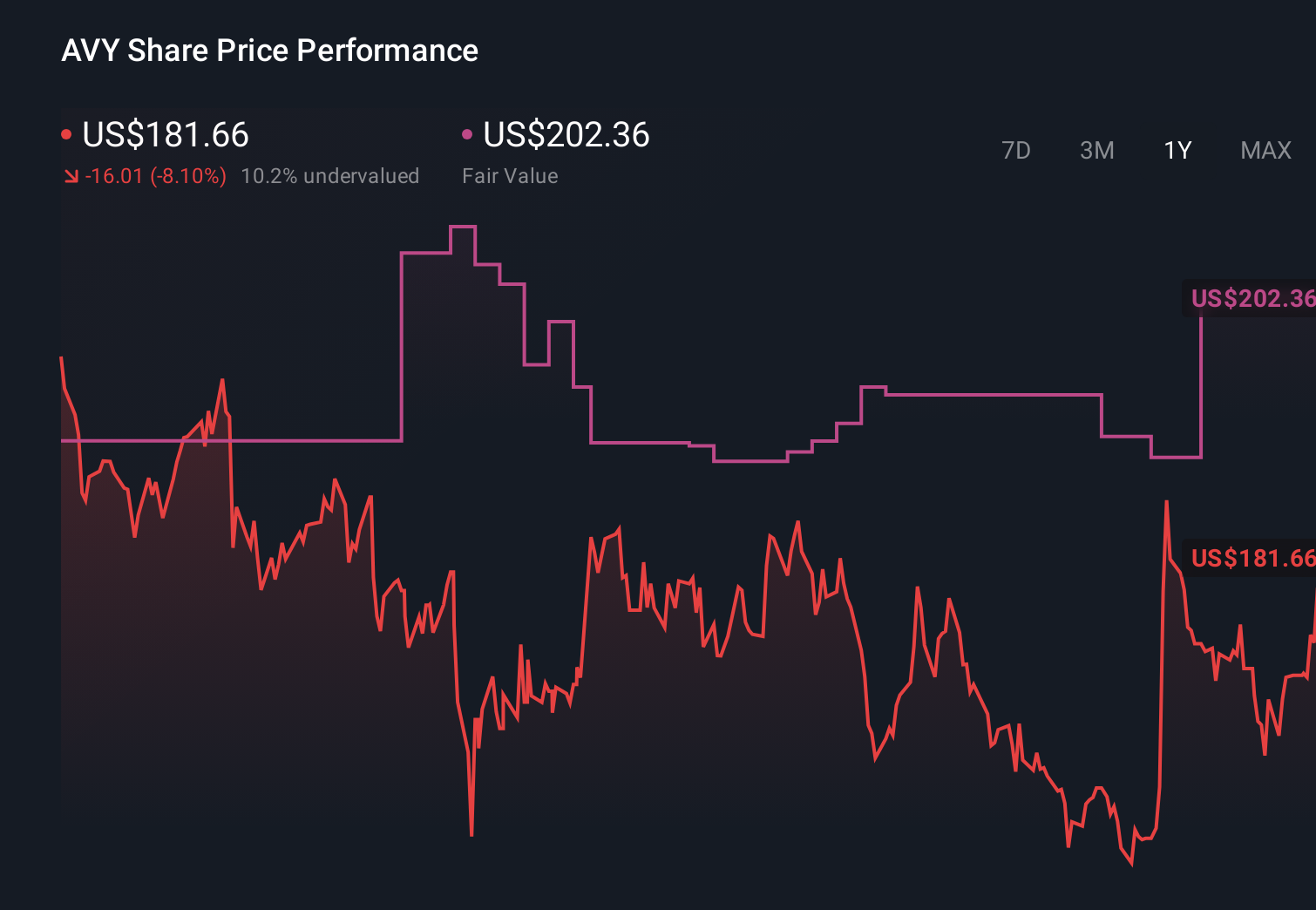Image resolution: width=1316 pixels, height=910 pixels.
Task: Hide the US$202.36 fair value overlay
Action: (468, 133)
